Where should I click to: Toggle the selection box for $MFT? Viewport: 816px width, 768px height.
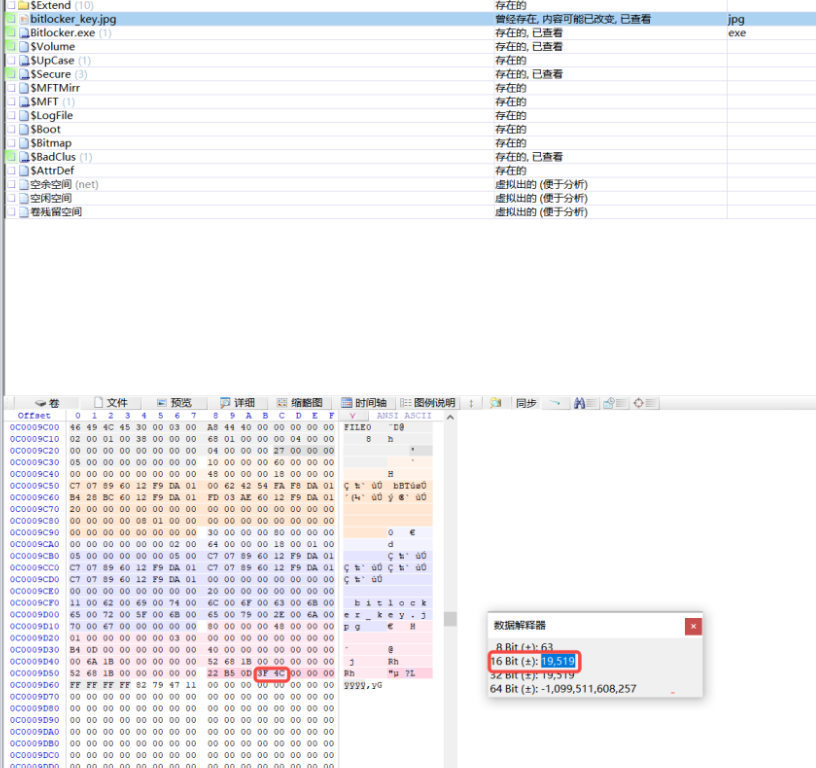click(9, 101)
